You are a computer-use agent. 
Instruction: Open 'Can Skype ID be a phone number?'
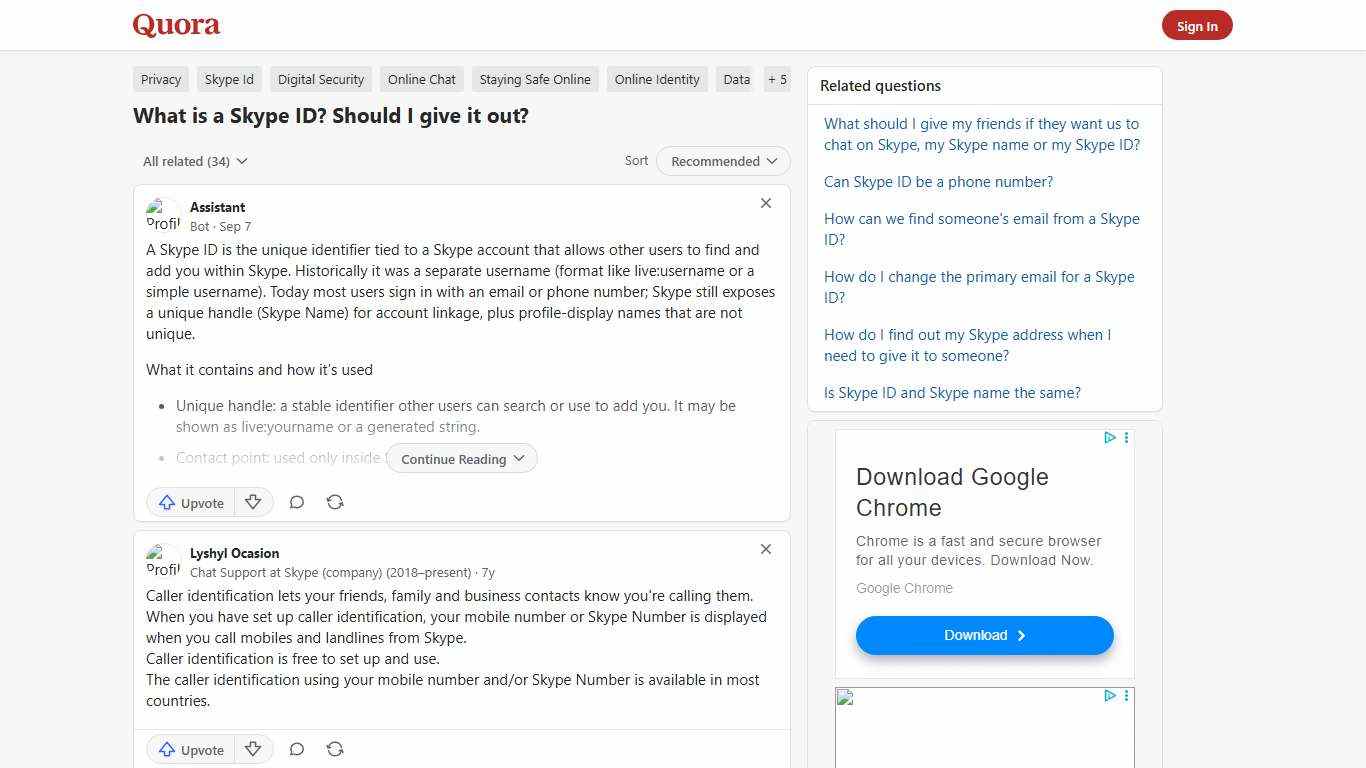[938, 182]
